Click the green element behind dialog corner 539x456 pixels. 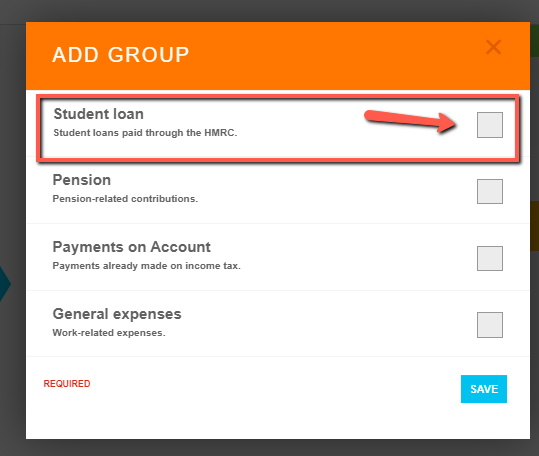tap(534, 41)
